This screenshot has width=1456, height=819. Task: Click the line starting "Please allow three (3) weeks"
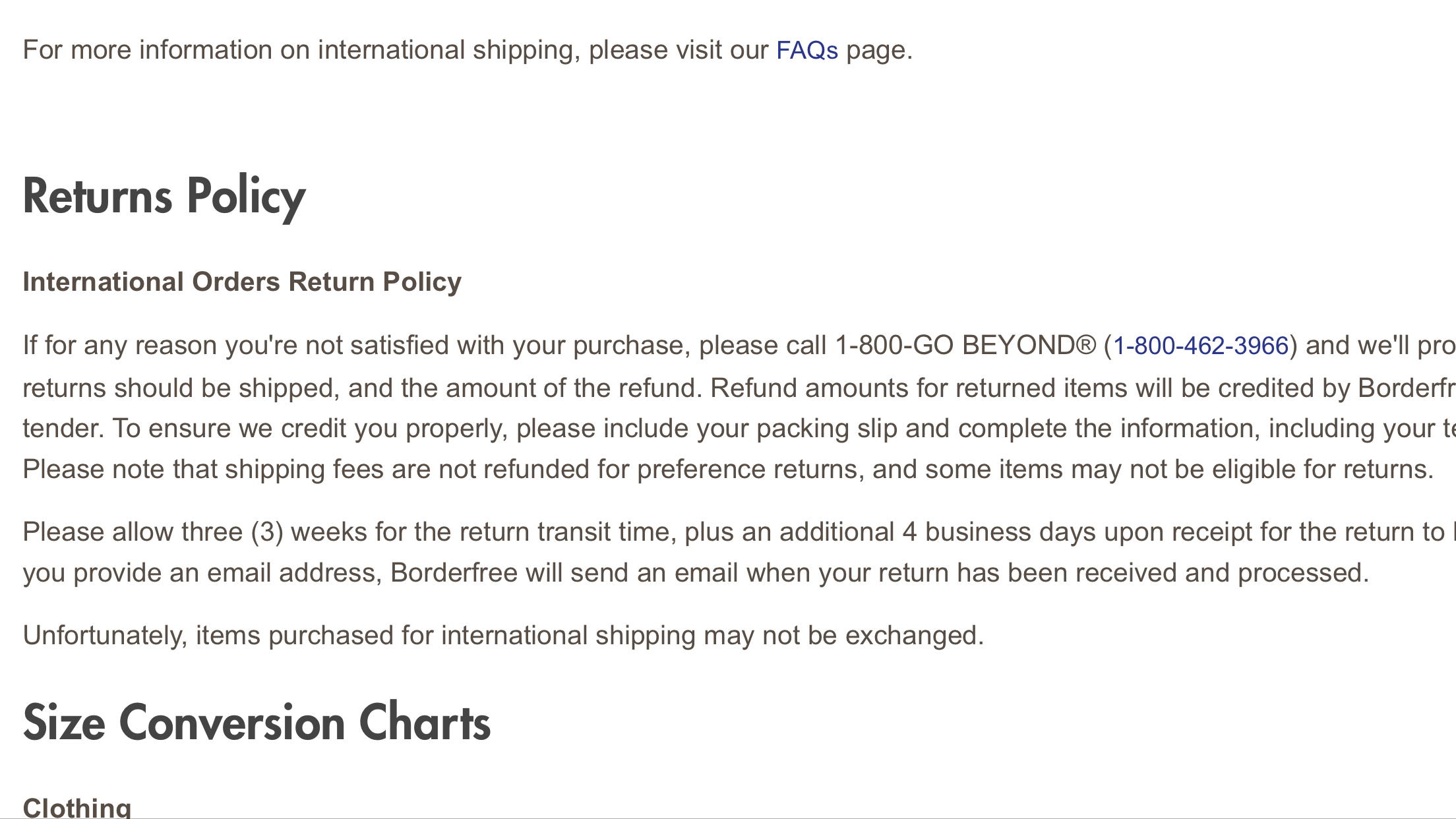pyautogui.click(x=462, y=532)
